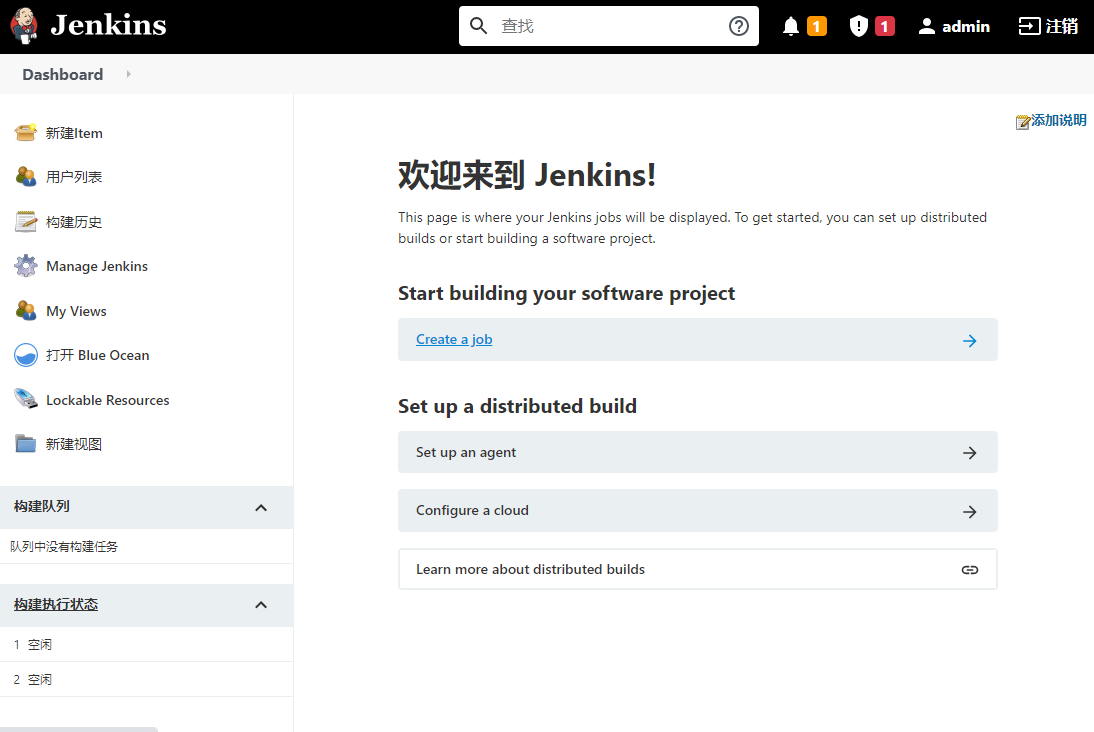Log out via the 注销 link

point(1061,27)
